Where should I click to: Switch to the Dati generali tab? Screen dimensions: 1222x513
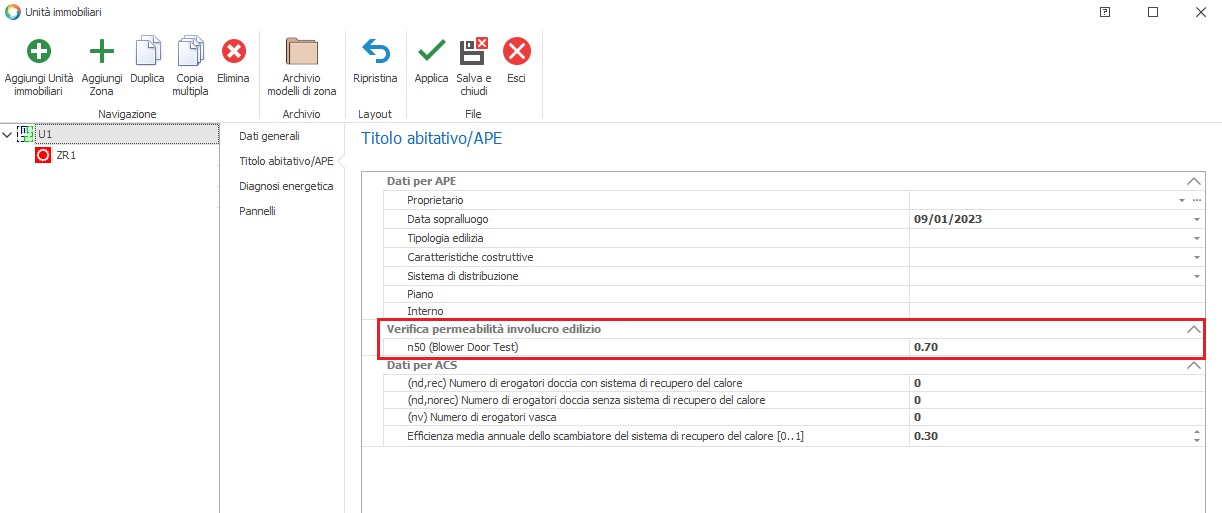tap(269, 135)
